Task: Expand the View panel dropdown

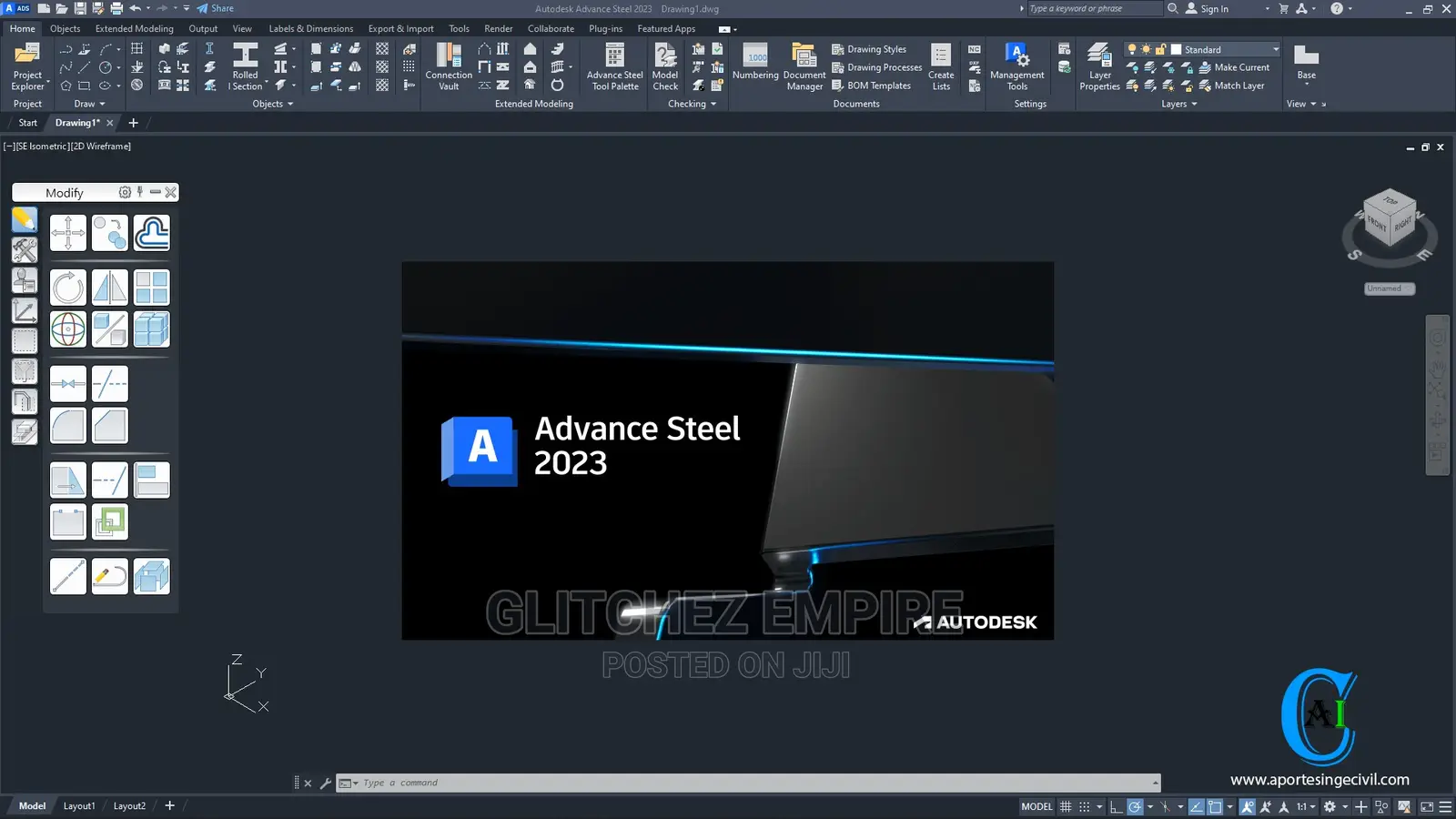Action: point(1302,104)
